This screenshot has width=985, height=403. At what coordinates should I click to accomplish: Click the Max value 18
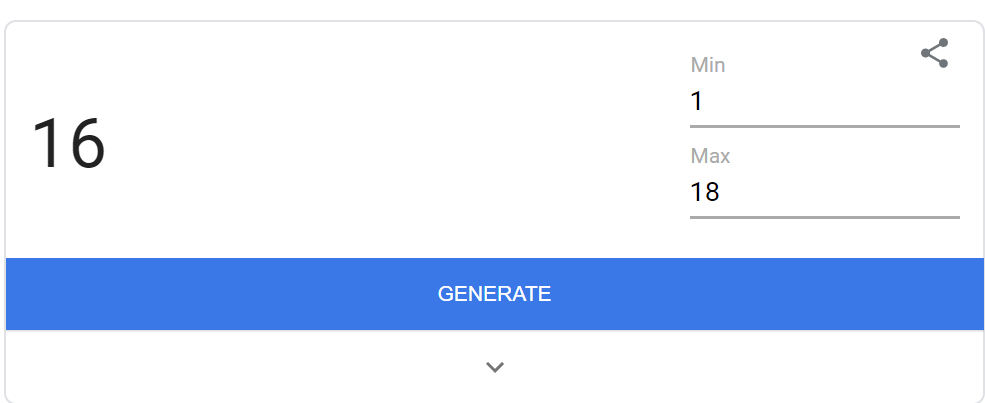tap(705, 192)
